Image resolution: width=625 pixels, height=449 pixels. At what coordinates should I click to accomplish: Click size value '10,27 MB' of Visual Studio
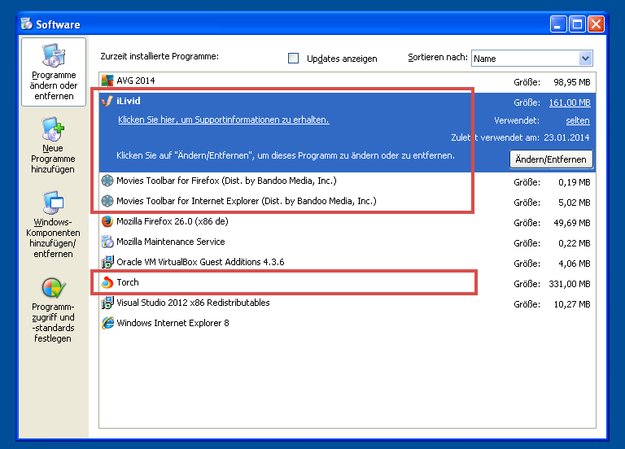coord(572,305)
